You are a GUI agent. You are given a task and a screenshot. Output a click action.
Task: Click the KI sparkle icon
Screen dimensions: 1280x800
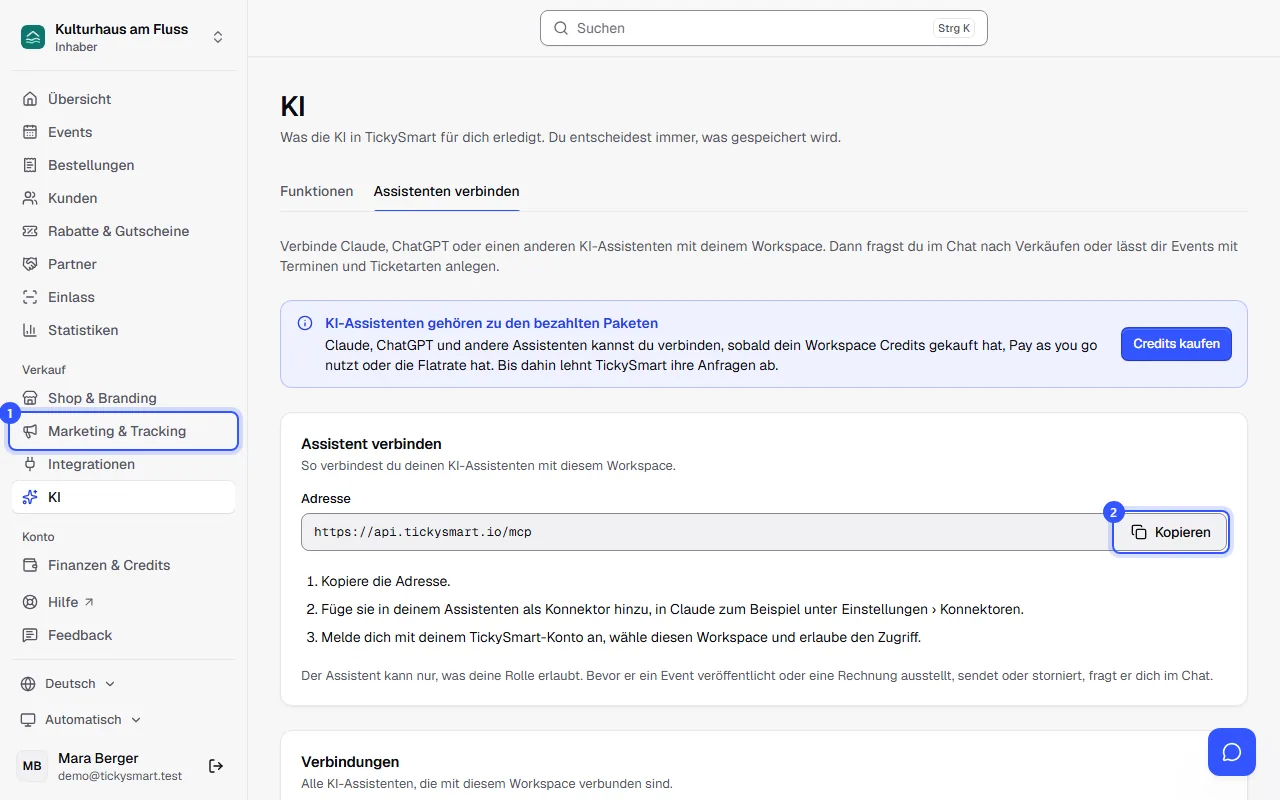point(30,497)
